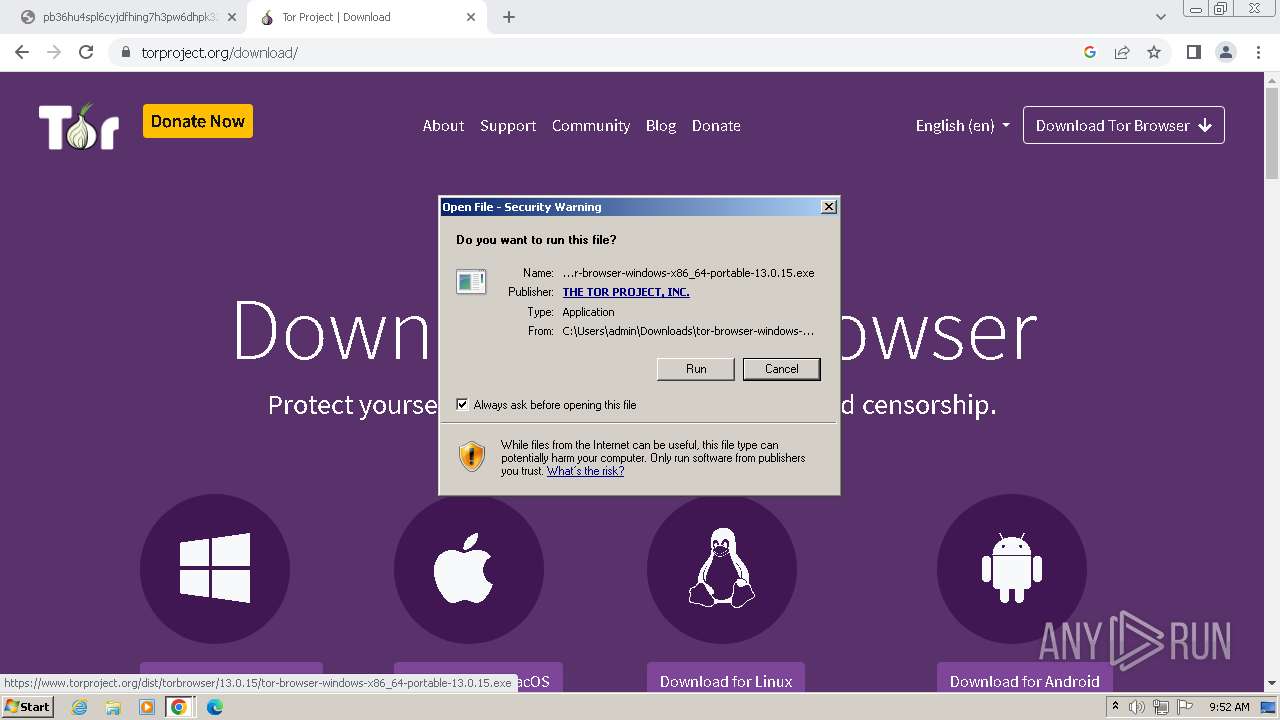Image resolution: width=1280 pixels, height=720 pixels.
Task: Click the Windows logo download circle
Action: 215,568
